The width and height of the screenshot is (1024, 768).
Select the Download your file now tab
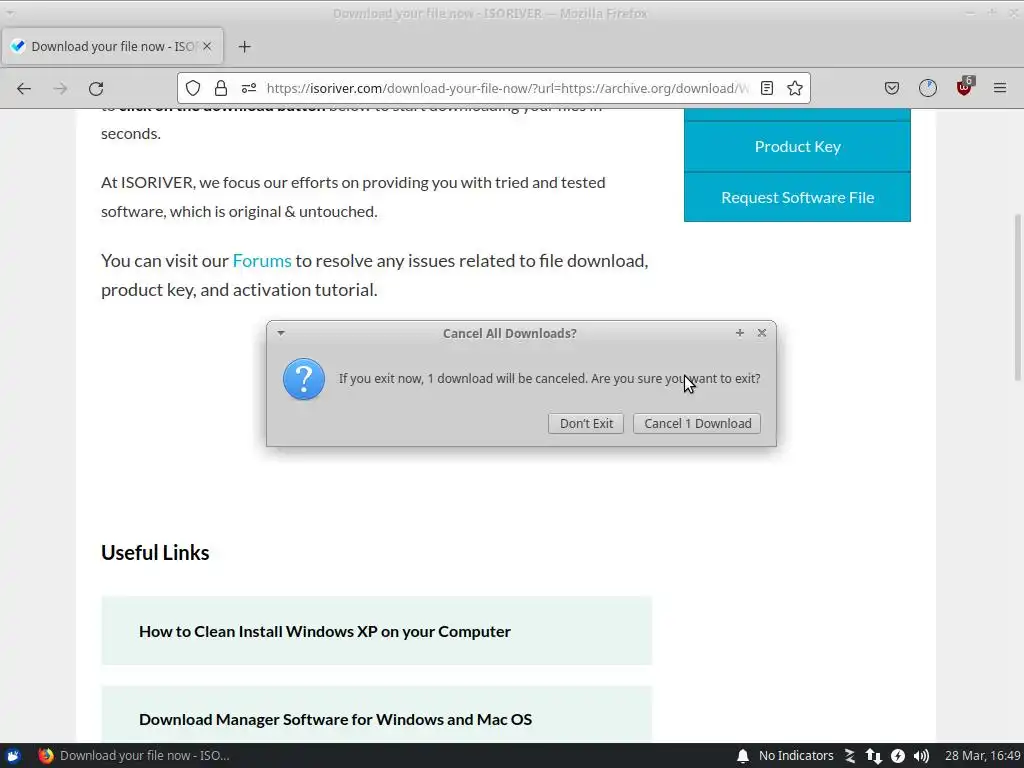coord(112,46)
